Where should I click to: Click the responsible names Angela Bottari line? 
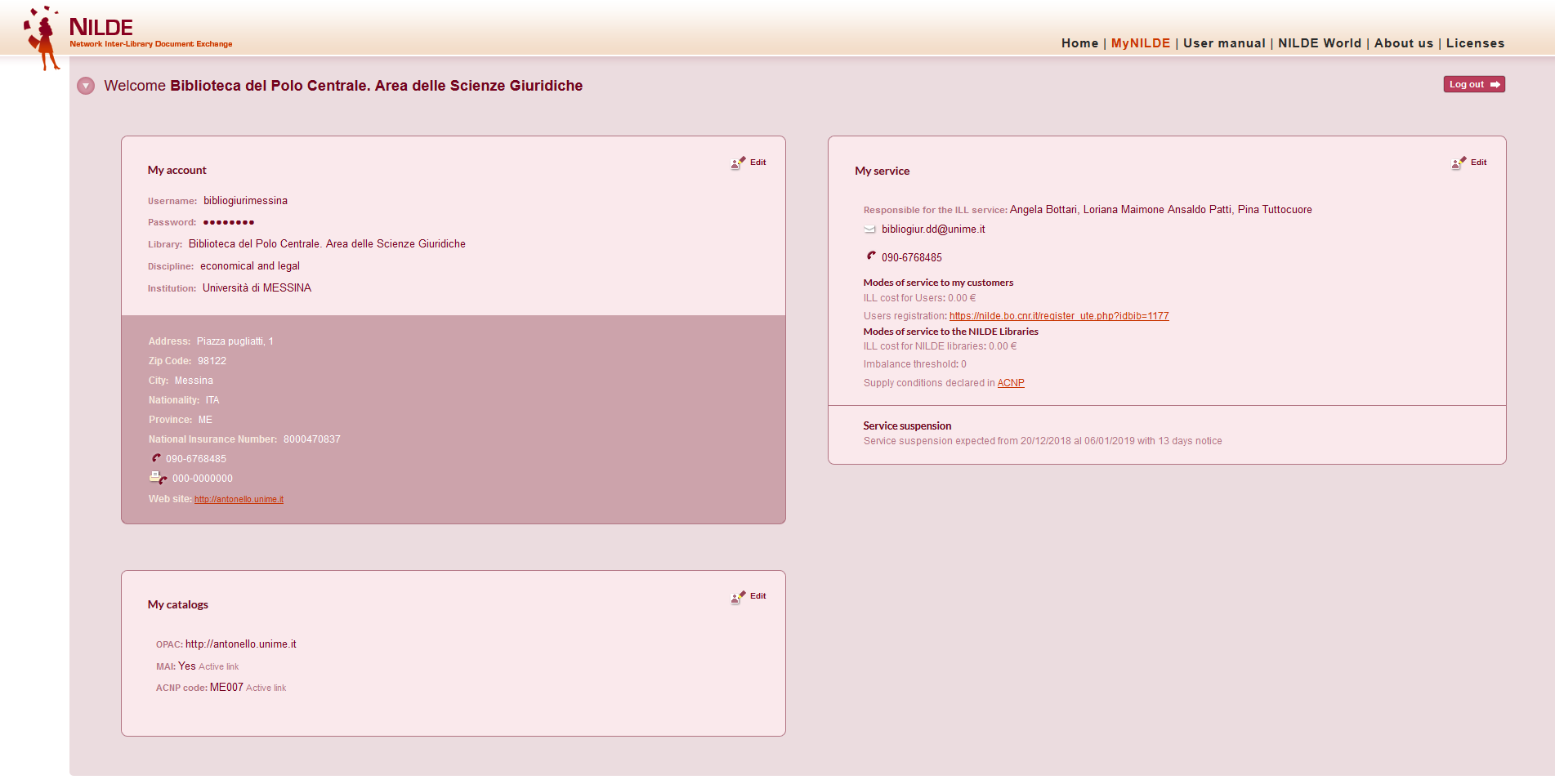pyautogui.click(x=1160, y=210)
